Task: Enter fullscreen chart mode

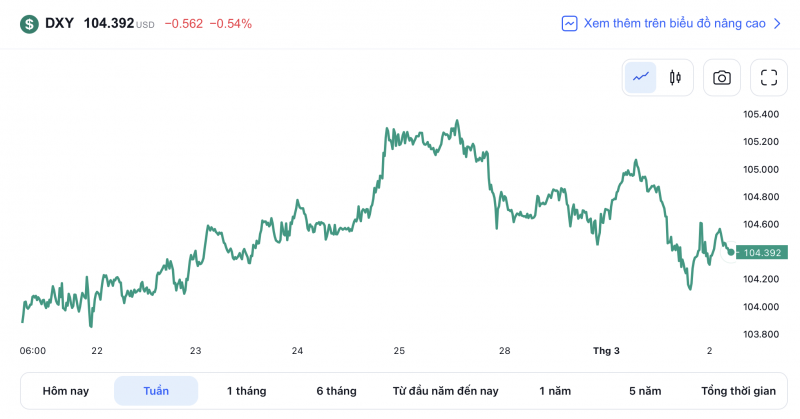Action: (x=769, y=77)
